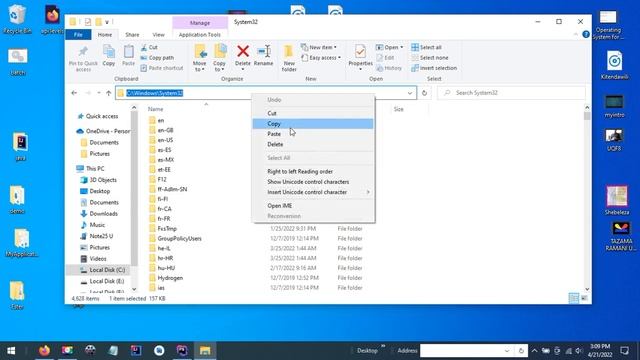This screenshot has width=640, height=360.
Task: Select Show Unicode control characters
Action: pyautogui.click(x=313, y=182)
